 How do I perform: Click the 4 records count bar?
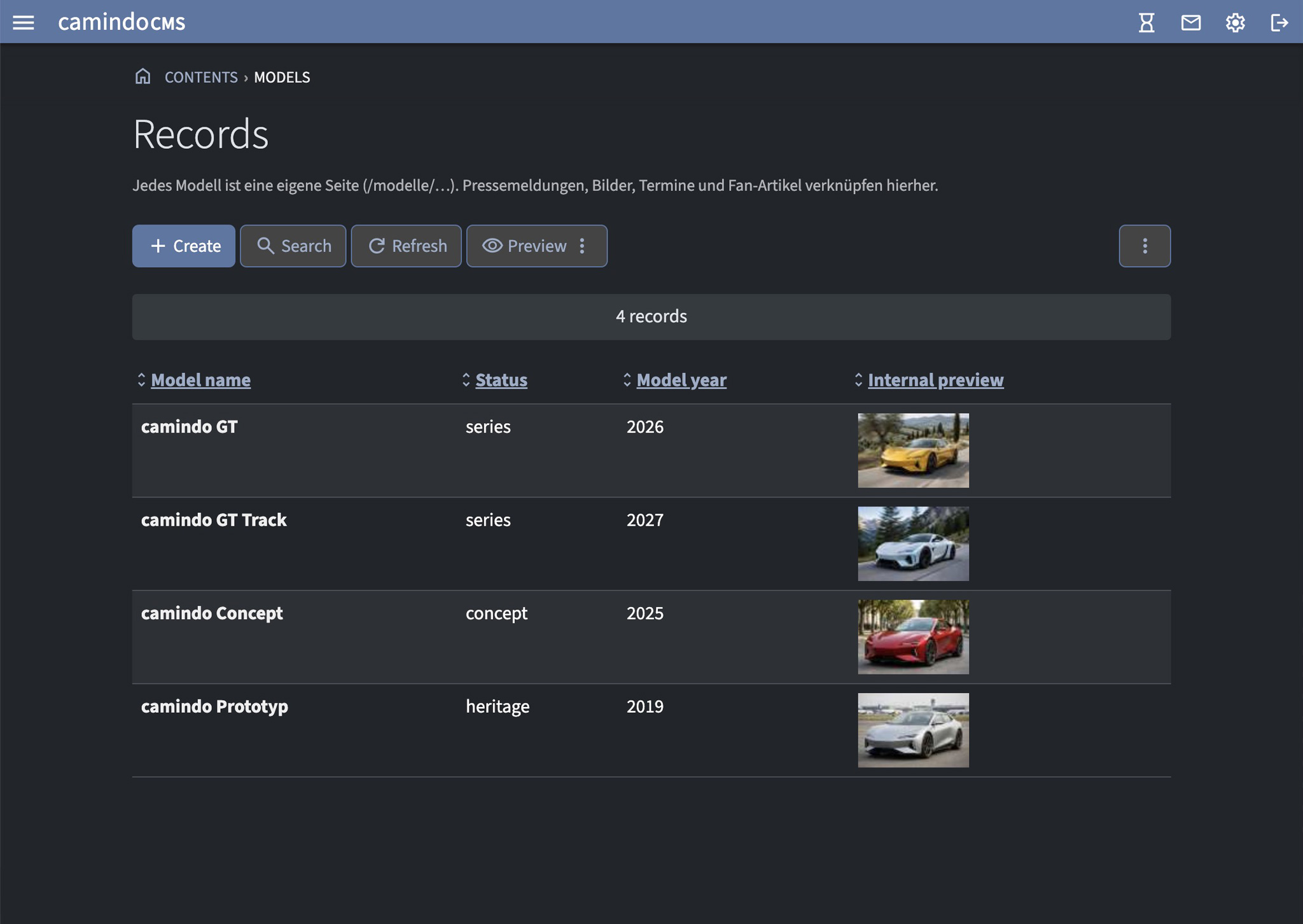[651, 317]
